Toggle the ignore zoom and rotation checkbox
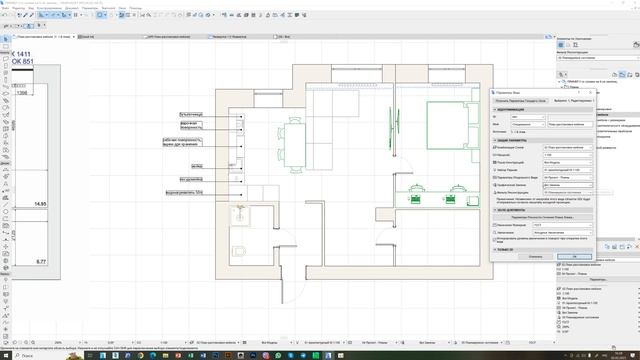The image size is (640, 360). 495,240
